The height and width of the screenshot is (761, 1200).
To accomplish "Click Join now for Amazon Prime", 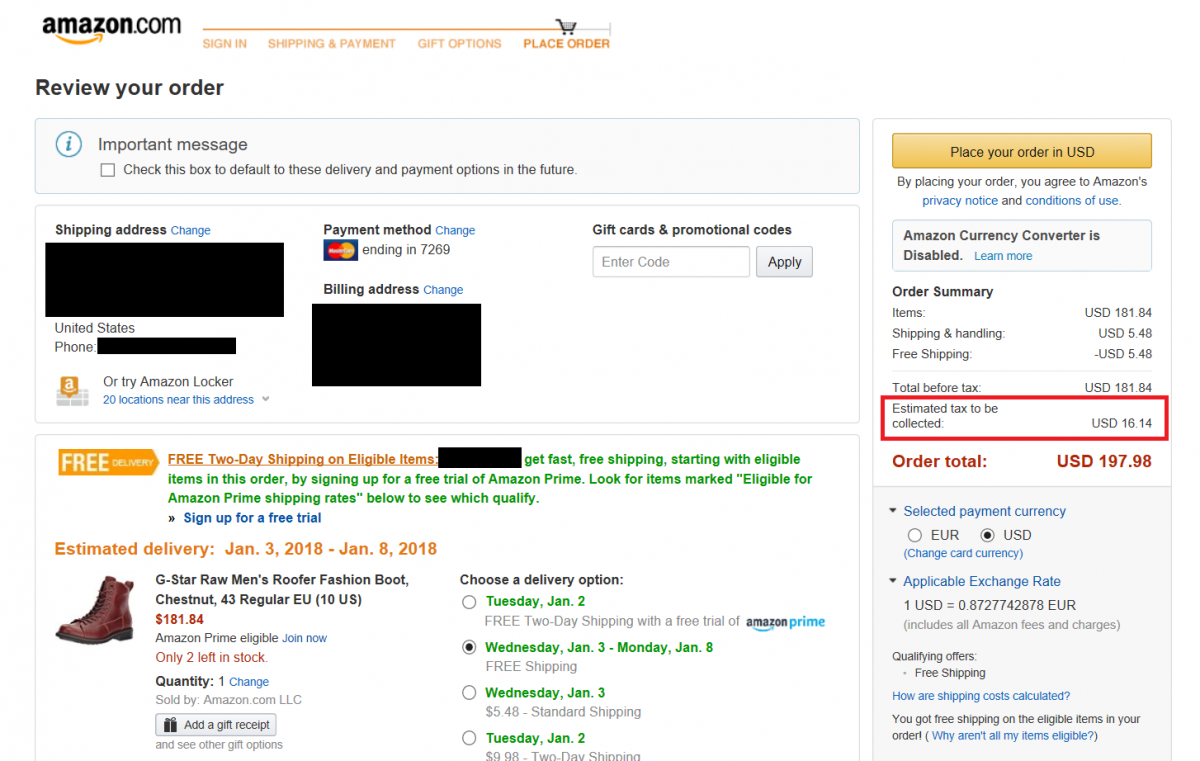I will (x=304, y=638).
